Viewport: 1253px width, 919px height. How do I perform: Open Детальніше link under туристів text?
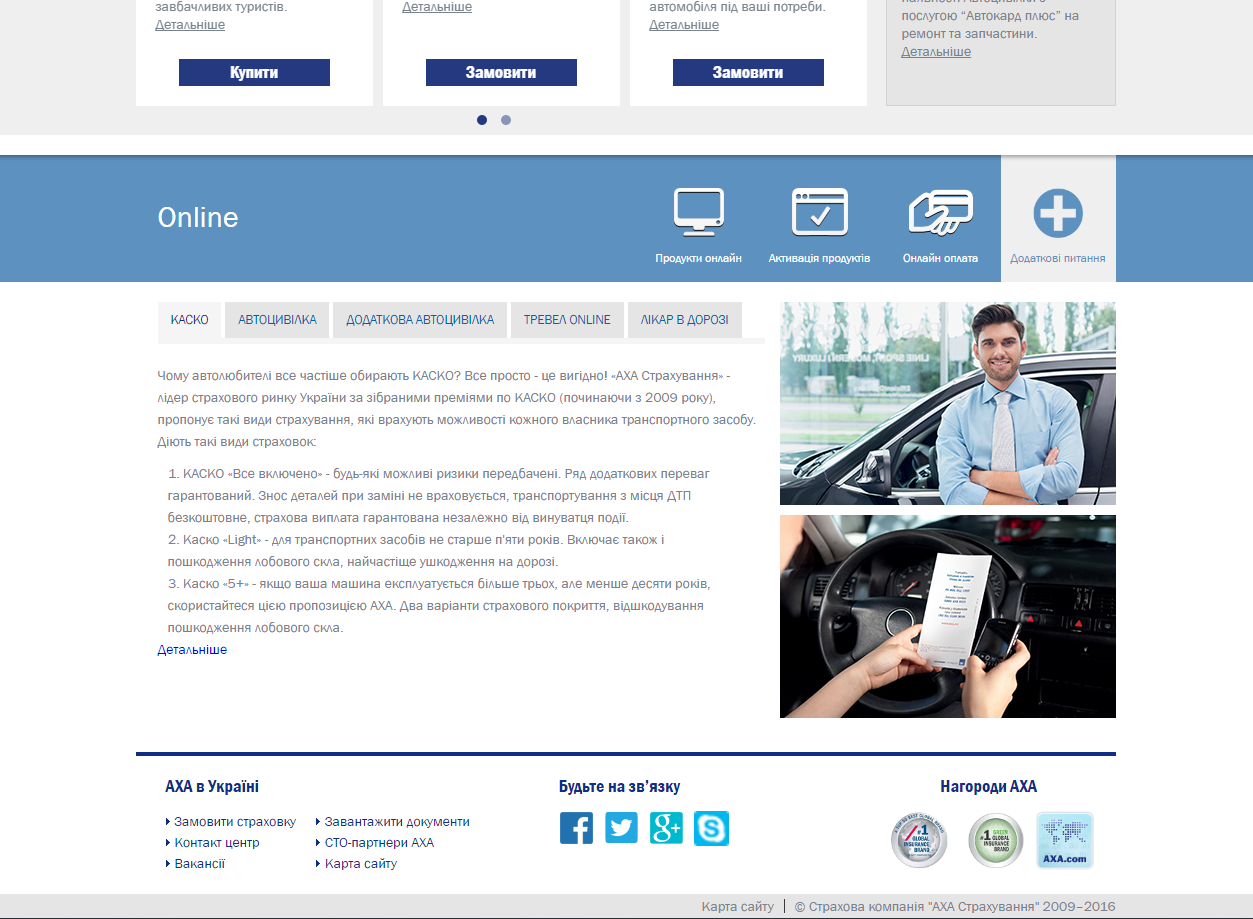190,25
